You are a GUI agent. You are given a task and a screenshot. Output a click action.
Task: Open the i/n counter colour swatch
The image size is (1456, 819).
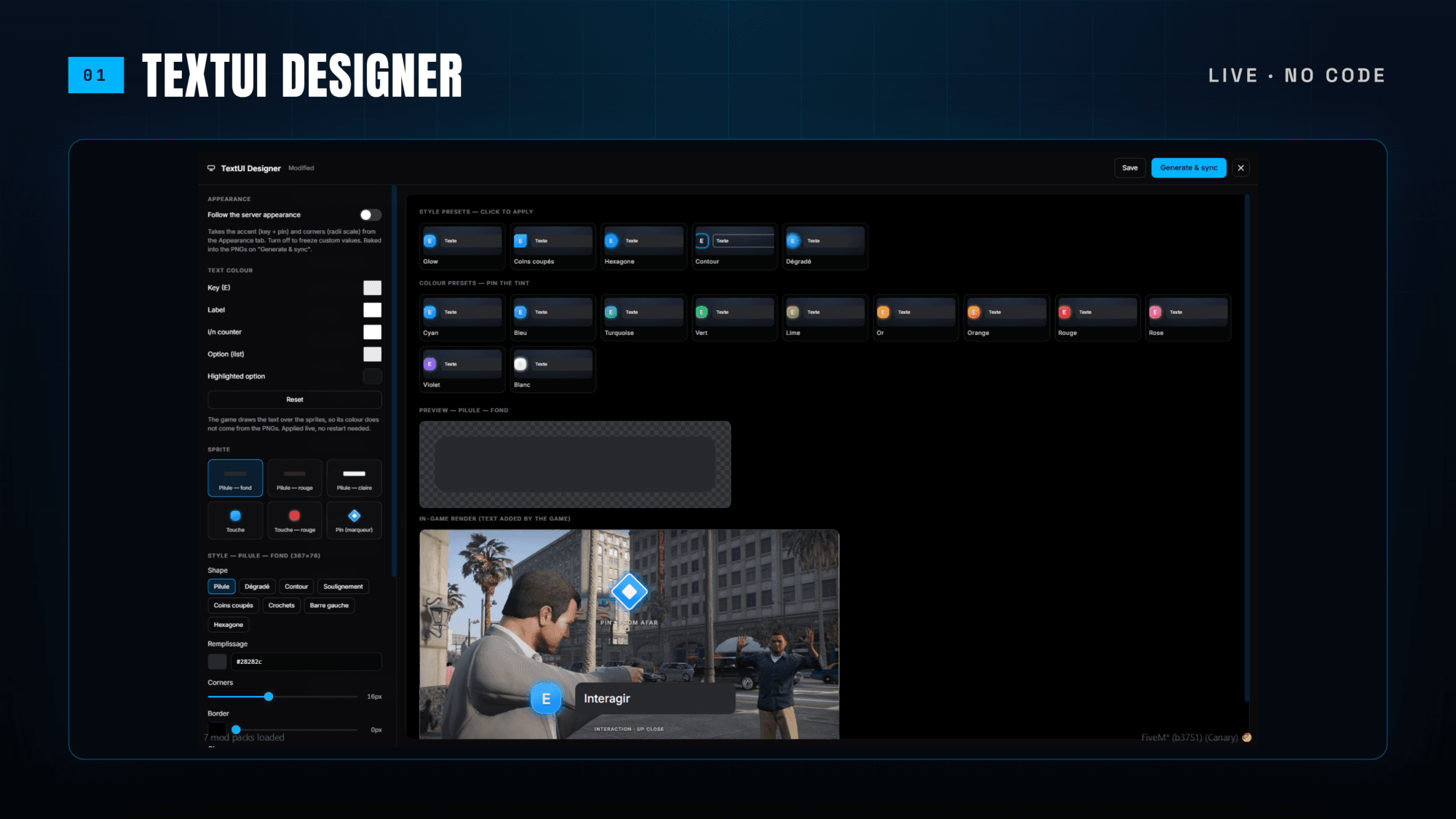tap(372, 332)
